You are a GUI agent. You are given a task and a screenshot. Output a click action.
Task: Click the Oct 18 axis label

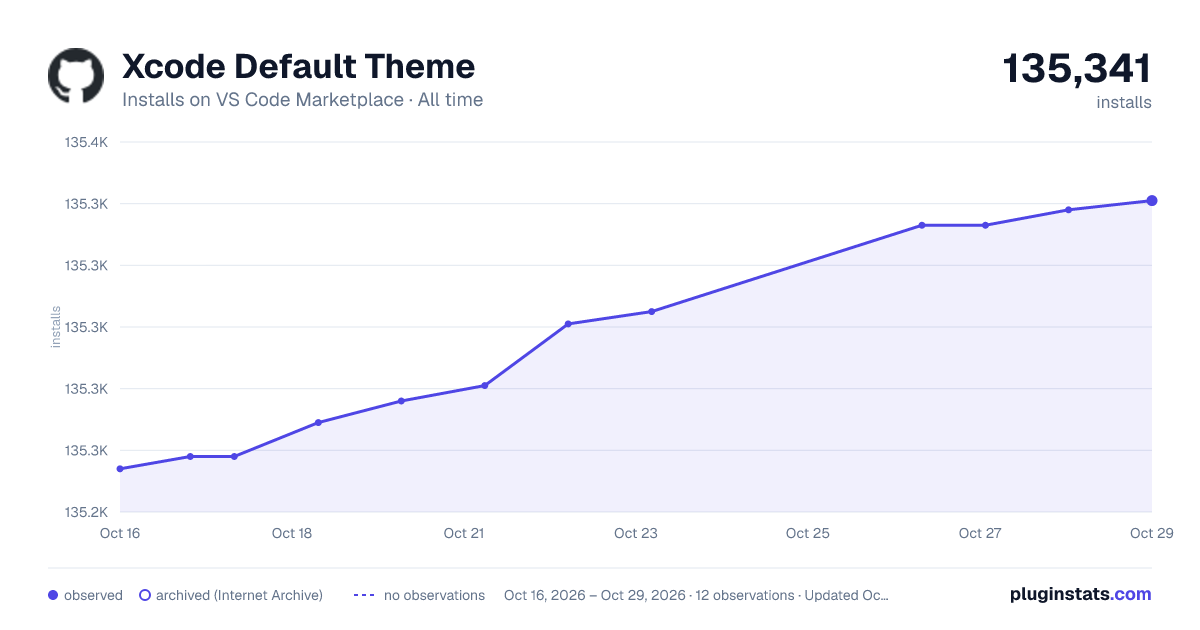(x=292, y=533)
